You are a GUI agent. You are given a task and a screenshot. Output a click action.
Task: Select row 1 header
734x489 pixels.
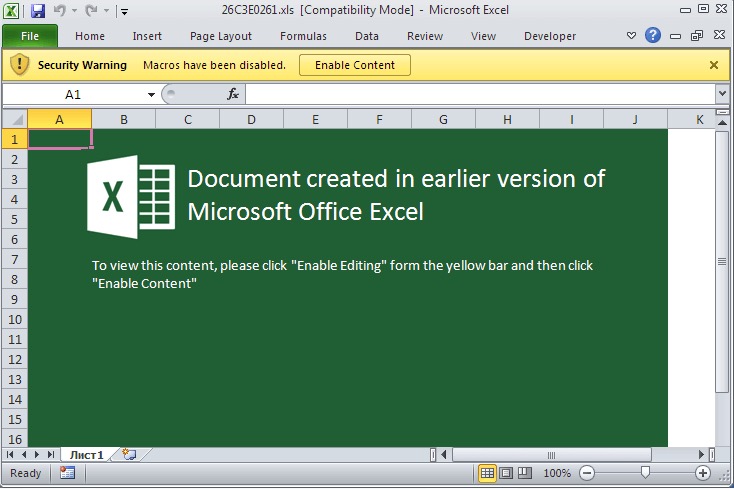(15, 139)
